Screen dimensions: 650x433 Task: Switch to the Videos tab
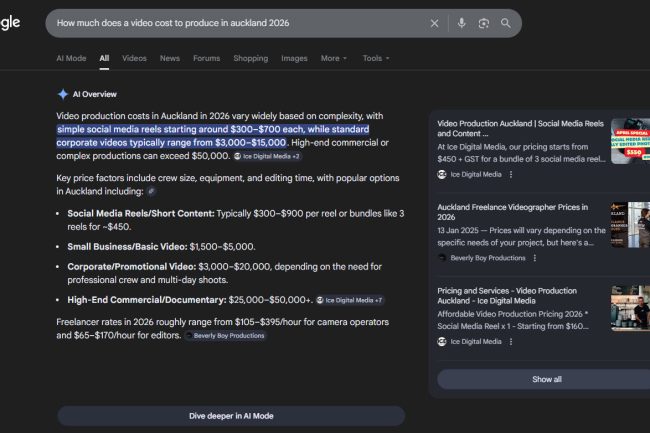(x=134, y=58)
